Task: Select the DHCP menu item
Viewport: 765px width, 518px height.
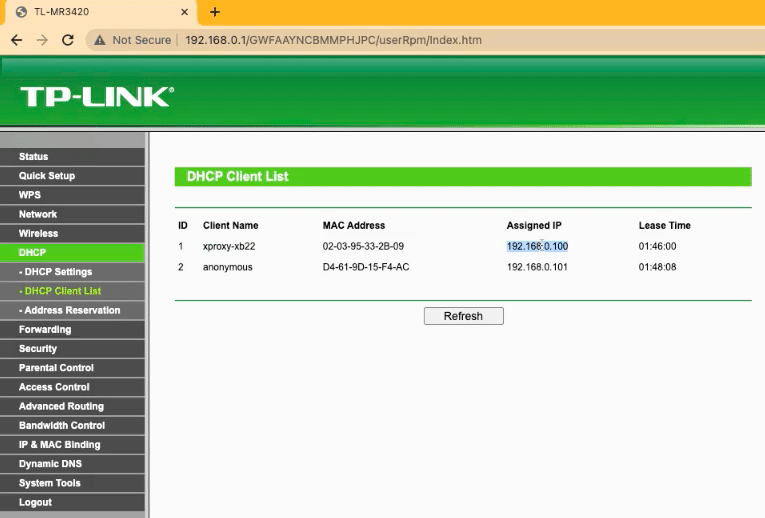Action: (x=72, y=253)
